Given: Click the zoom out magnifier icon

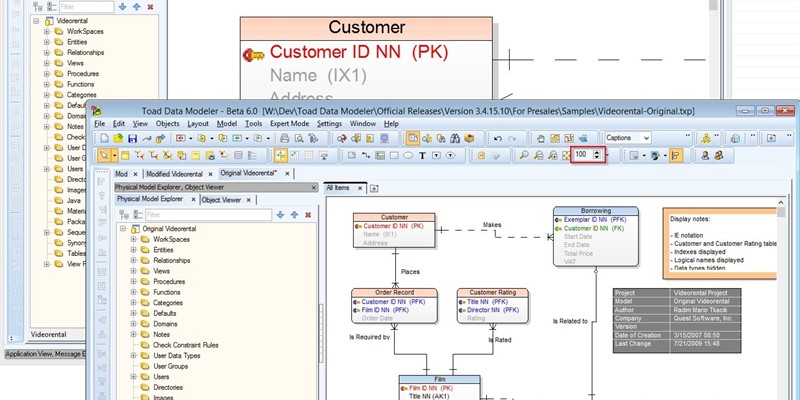Looking at the screenshot, I should click(x=538, y=155).
